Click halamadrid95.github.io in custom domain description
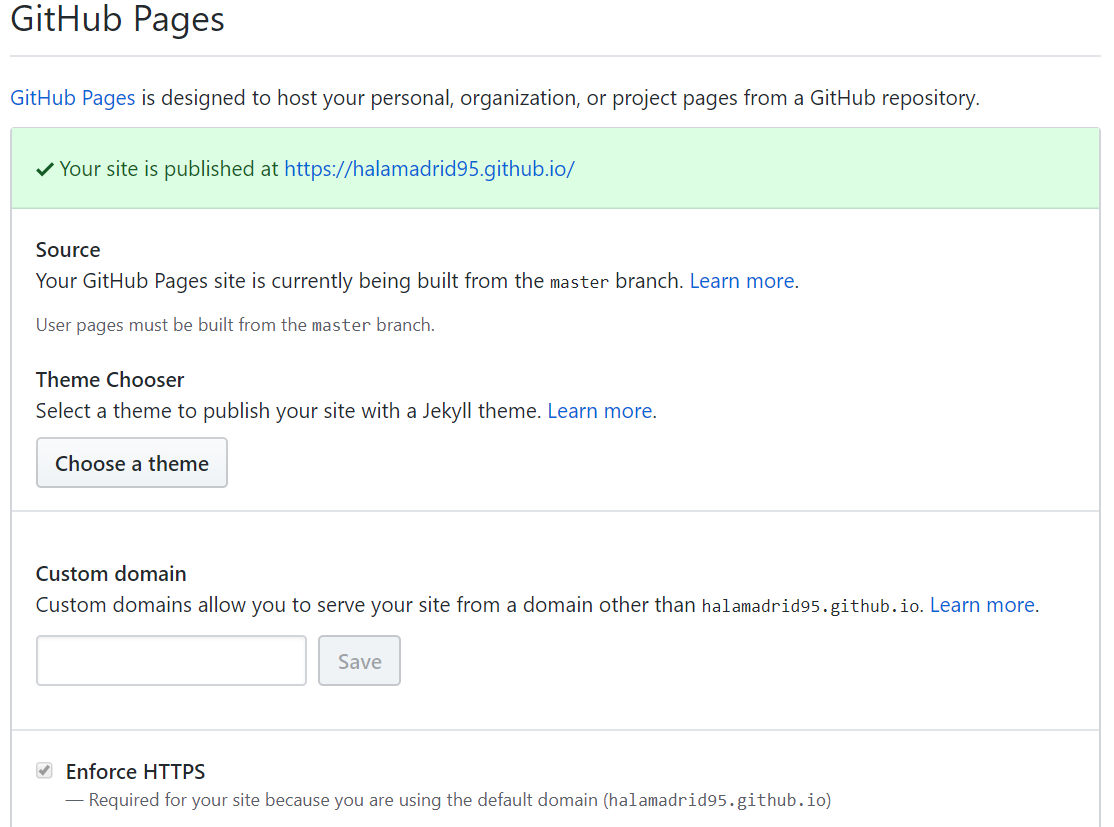The image size is (1114, 827). [810, 606]
